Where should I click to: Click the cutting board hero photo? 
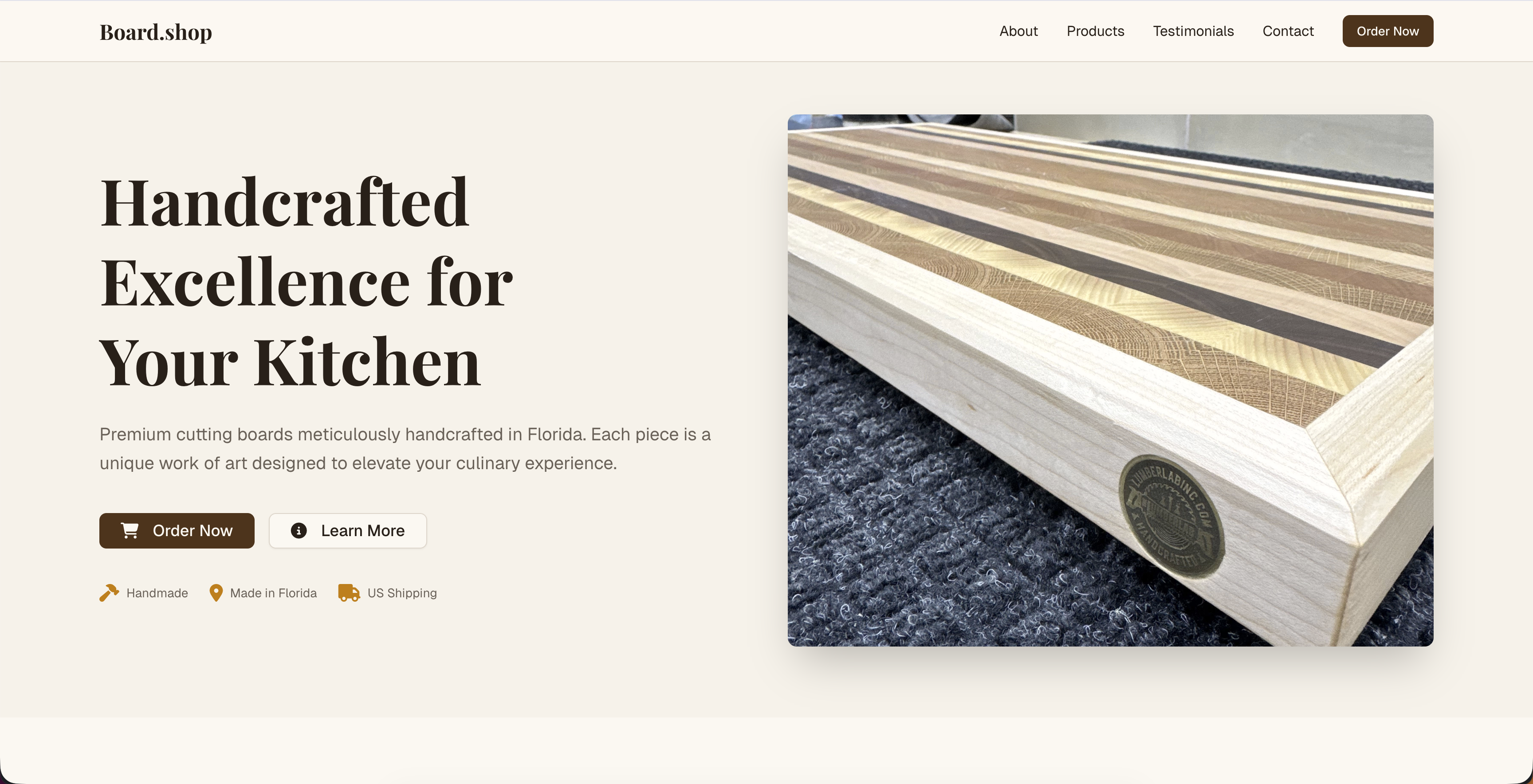click(x=1110, y=380)
